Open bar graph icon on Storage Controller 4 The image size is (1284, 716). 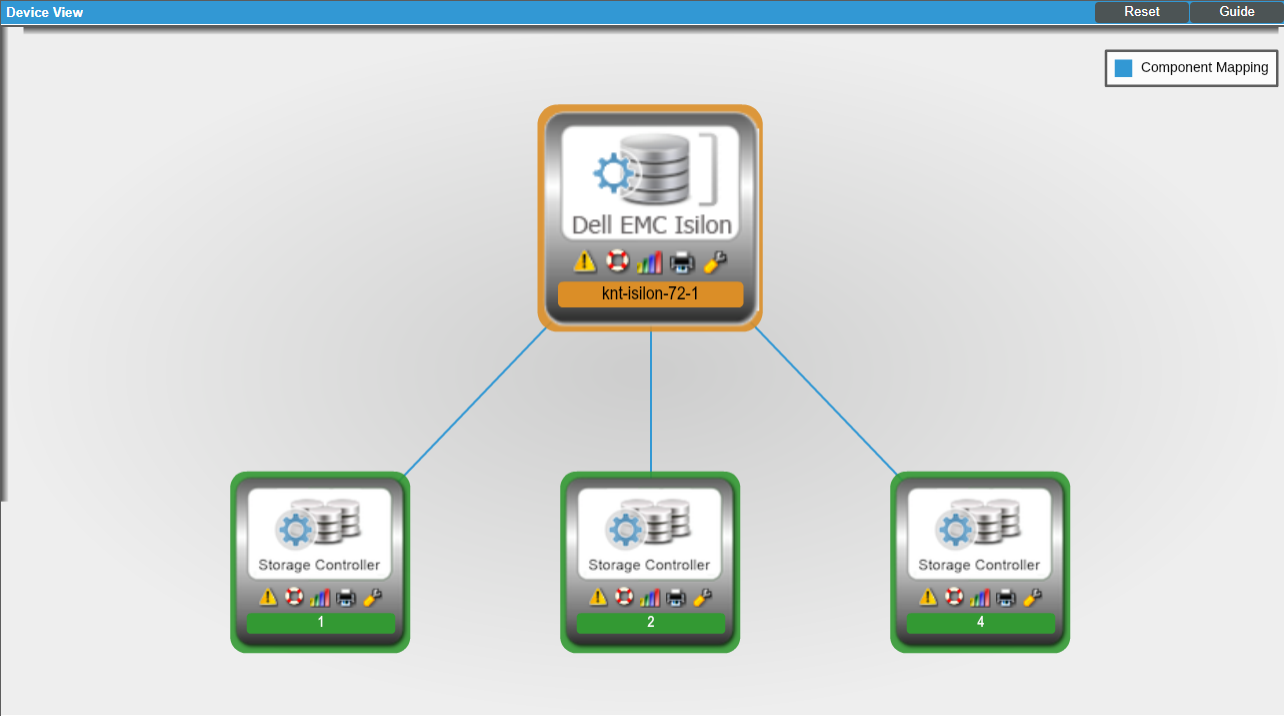click(x=980, y=597)
